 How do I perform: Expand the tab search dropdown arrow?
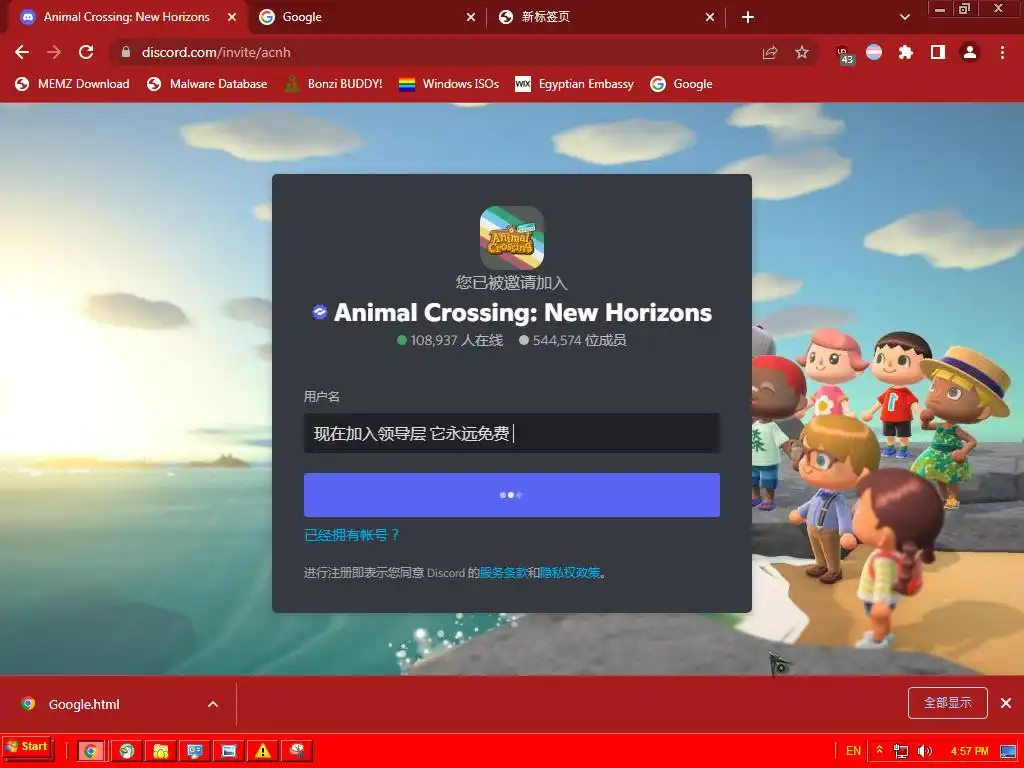click(905, 17)
